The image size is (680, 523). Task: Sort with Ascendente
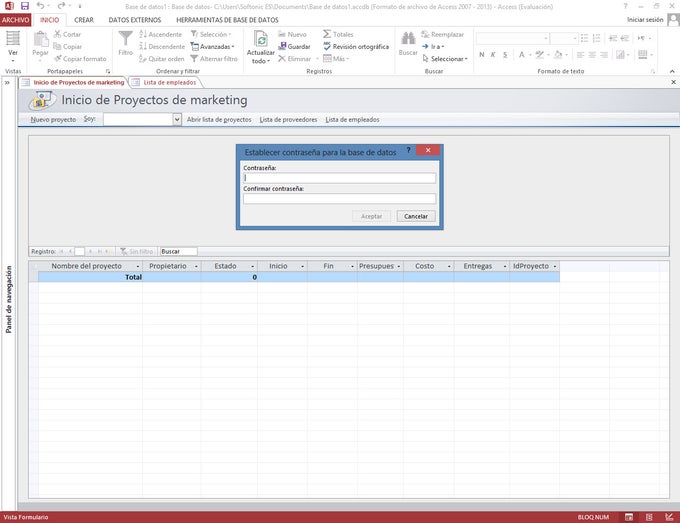pos(160,34)
